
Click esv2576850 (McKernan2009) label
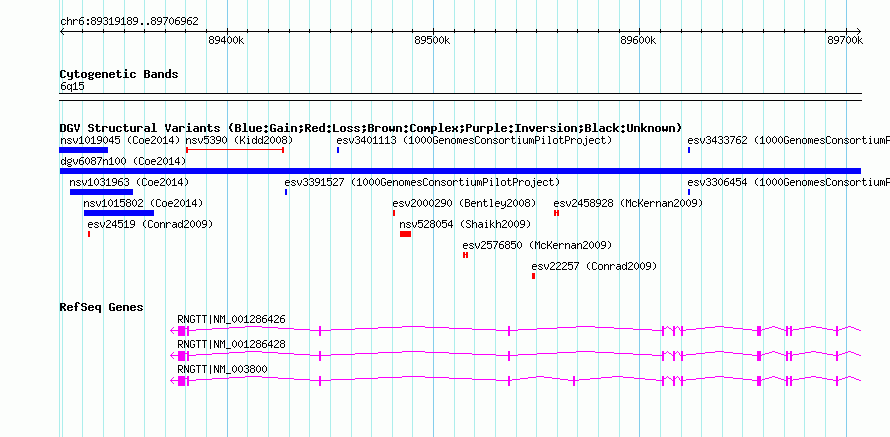[x=538, y=245]
